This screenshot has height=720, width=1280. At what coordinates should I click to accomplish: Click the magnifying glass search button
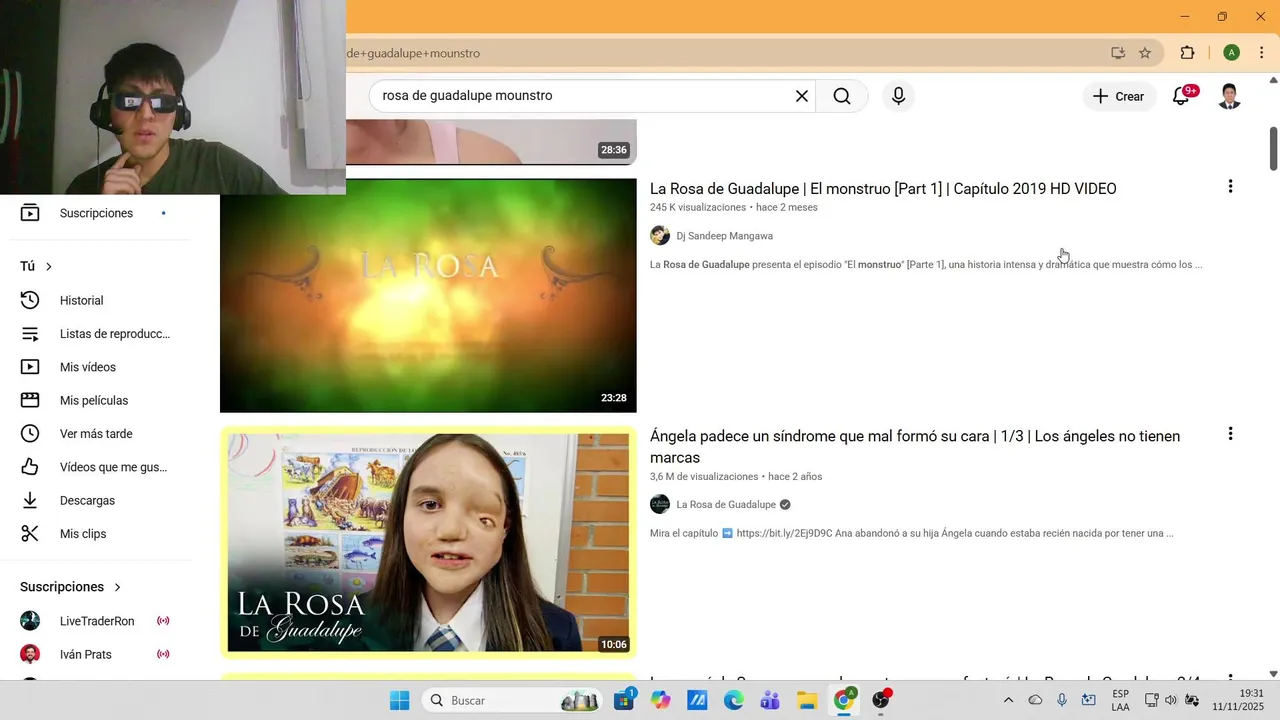coord(842,96)
